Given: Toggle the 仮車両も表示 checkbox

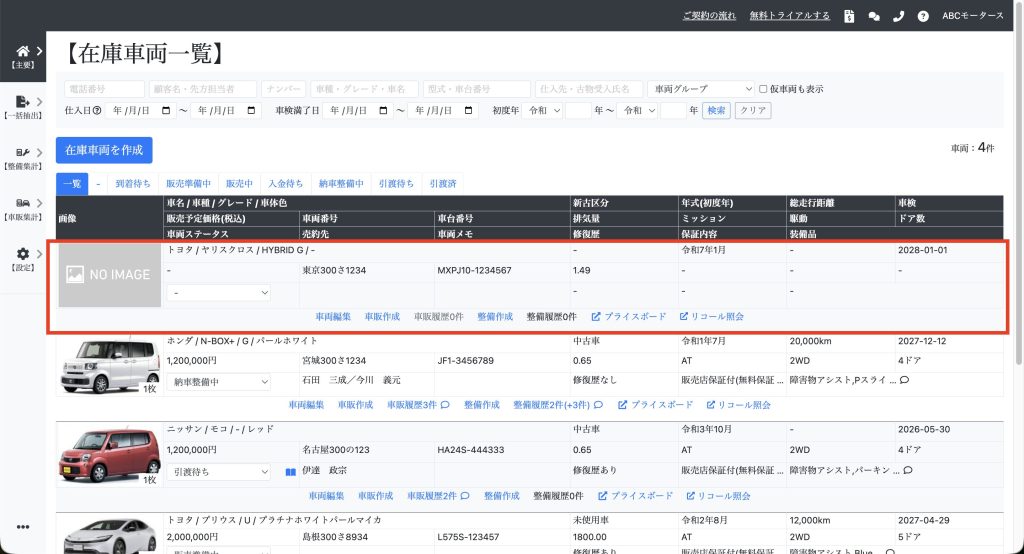Looking at the screenshot, I should (x=763, y=89).
